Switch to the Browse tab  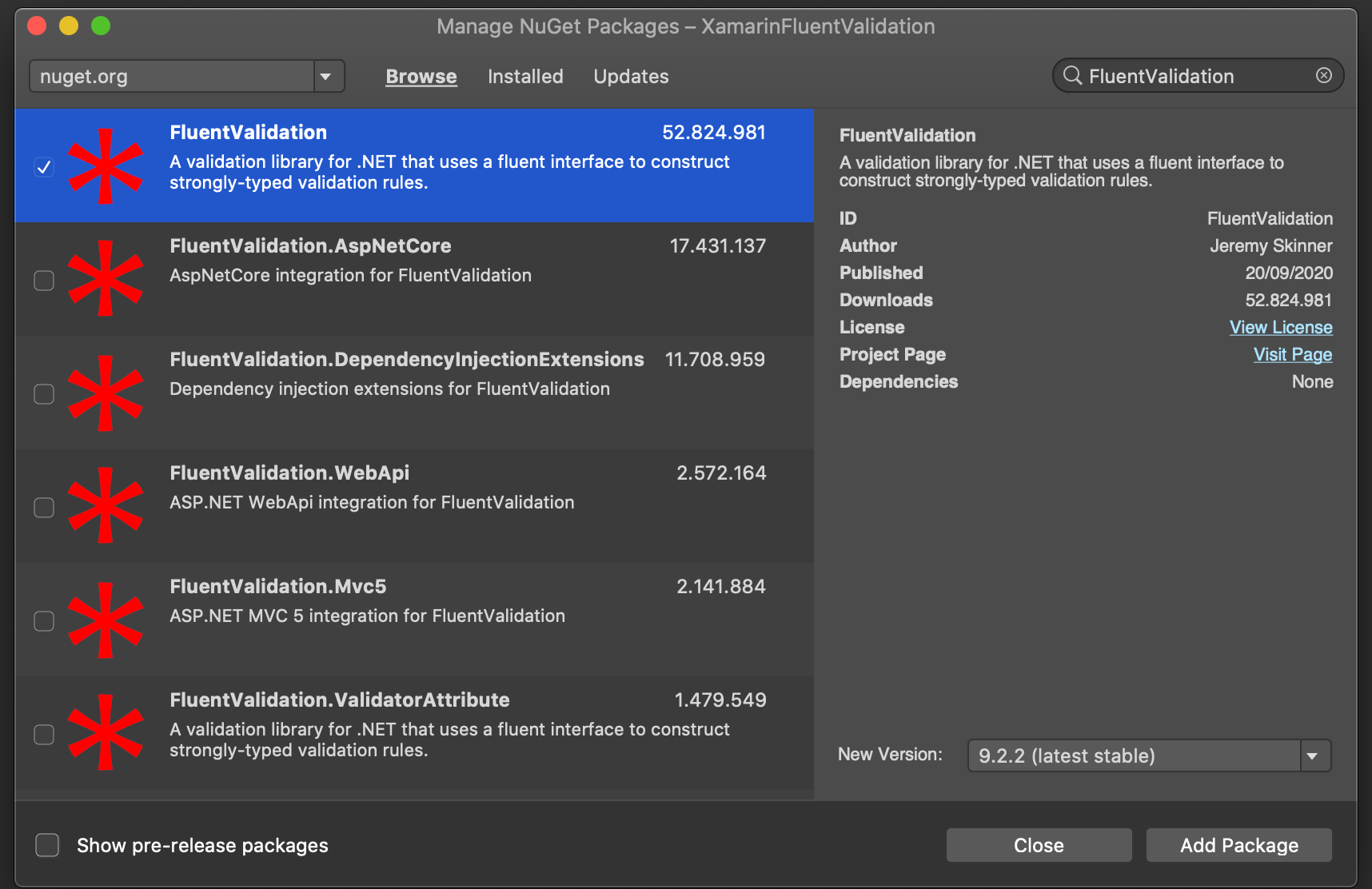(421, 77)
